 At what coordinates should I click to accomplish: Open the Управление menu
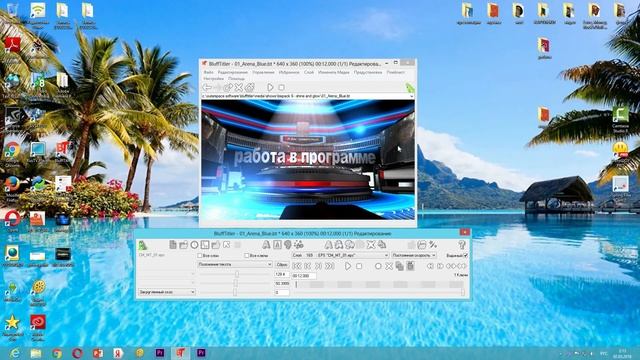pos(263,72)
